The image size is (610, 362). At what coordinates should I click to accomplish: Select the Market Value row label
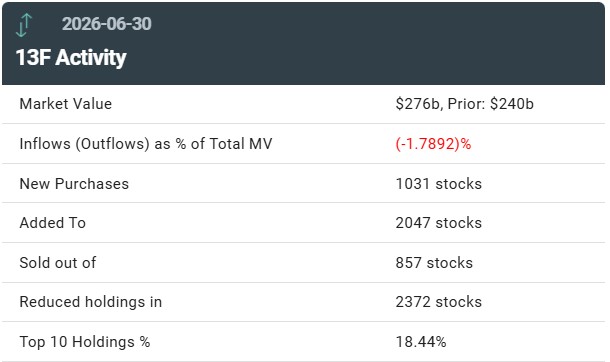coord(66,104)
